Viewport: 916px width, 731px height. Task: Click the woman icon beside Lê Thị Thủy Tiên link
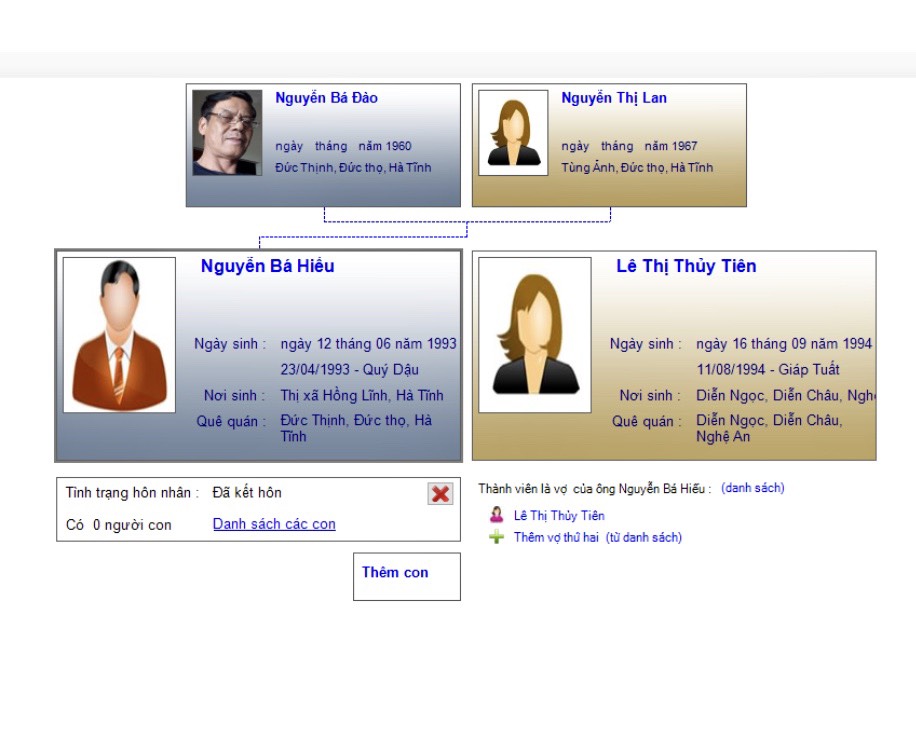(497, 515)
